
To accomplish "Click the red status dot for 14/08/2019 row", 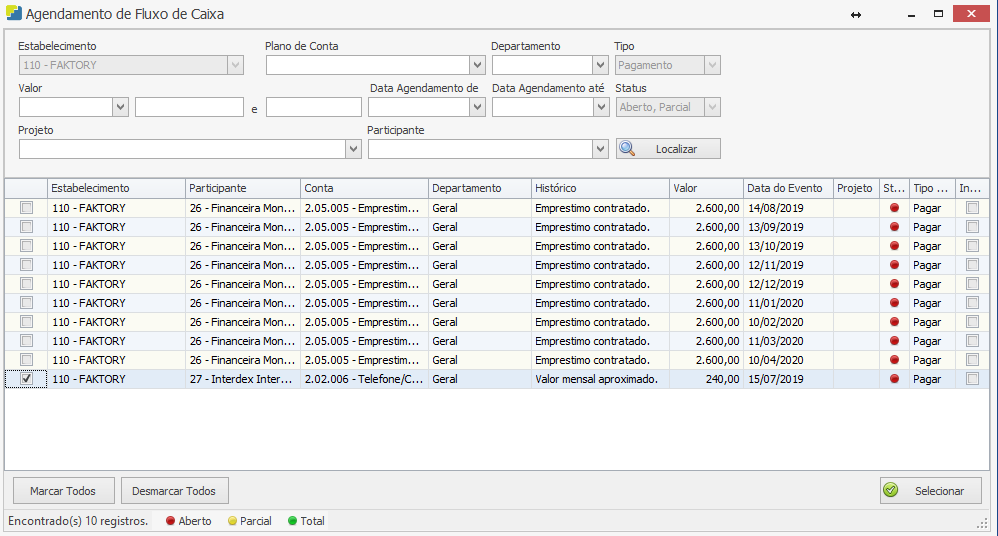I will click(894, 208).
